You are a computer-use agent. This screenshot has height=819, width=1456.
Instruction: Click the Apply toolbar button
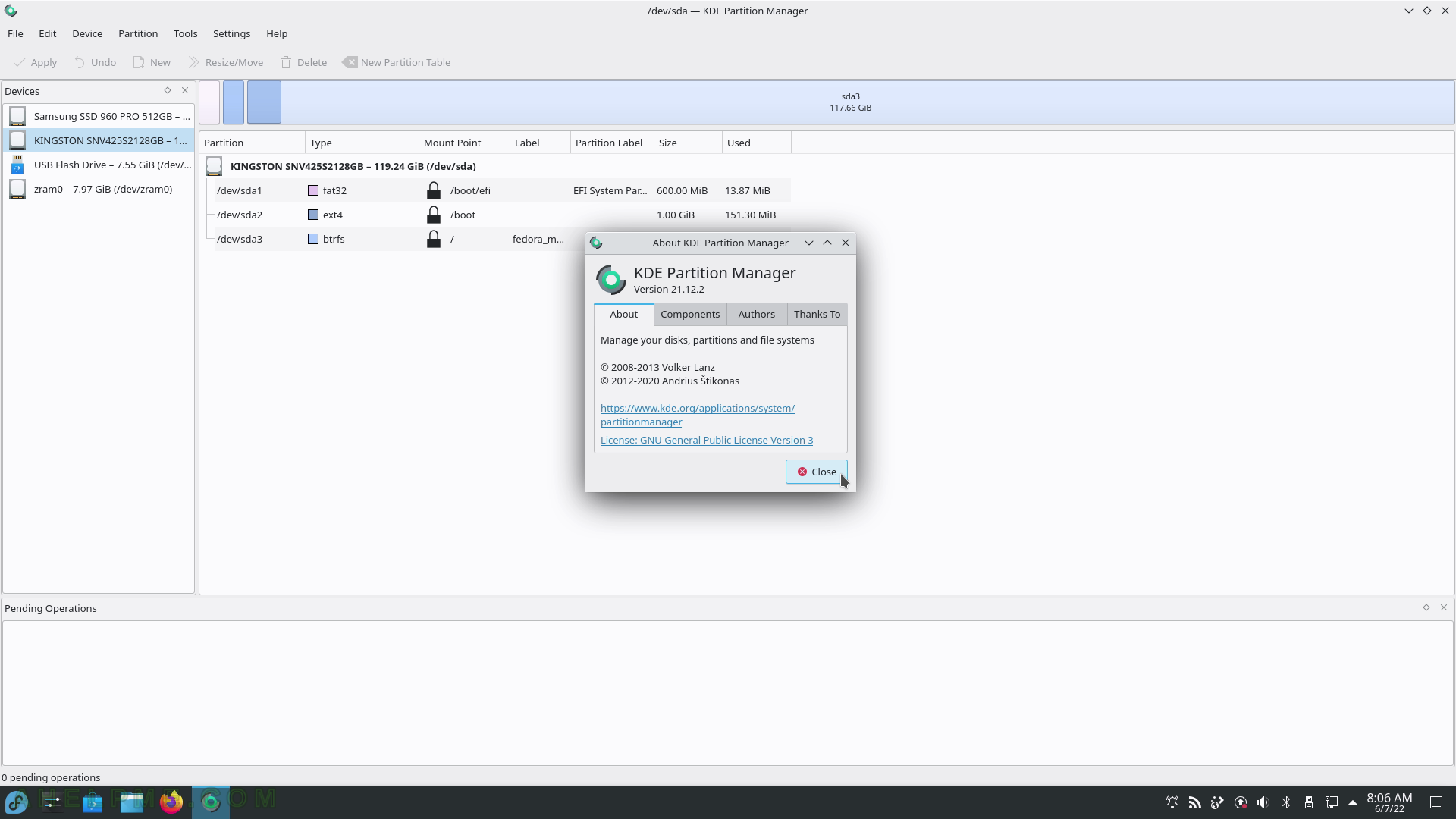[36, 62]
